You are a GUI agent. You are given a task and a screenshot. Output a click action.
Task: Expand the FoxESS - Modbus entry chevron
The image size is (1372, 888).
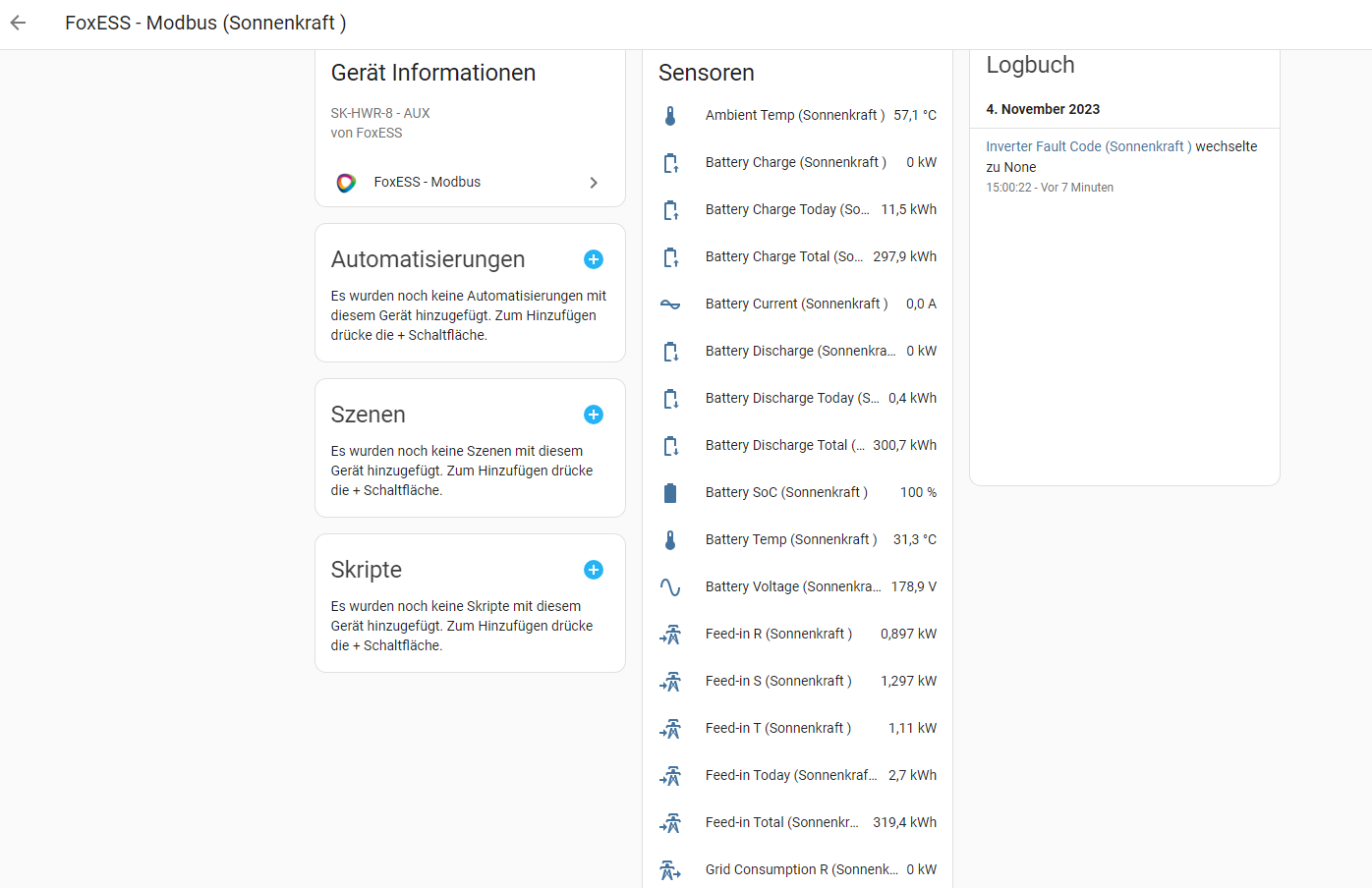(594, 183)
